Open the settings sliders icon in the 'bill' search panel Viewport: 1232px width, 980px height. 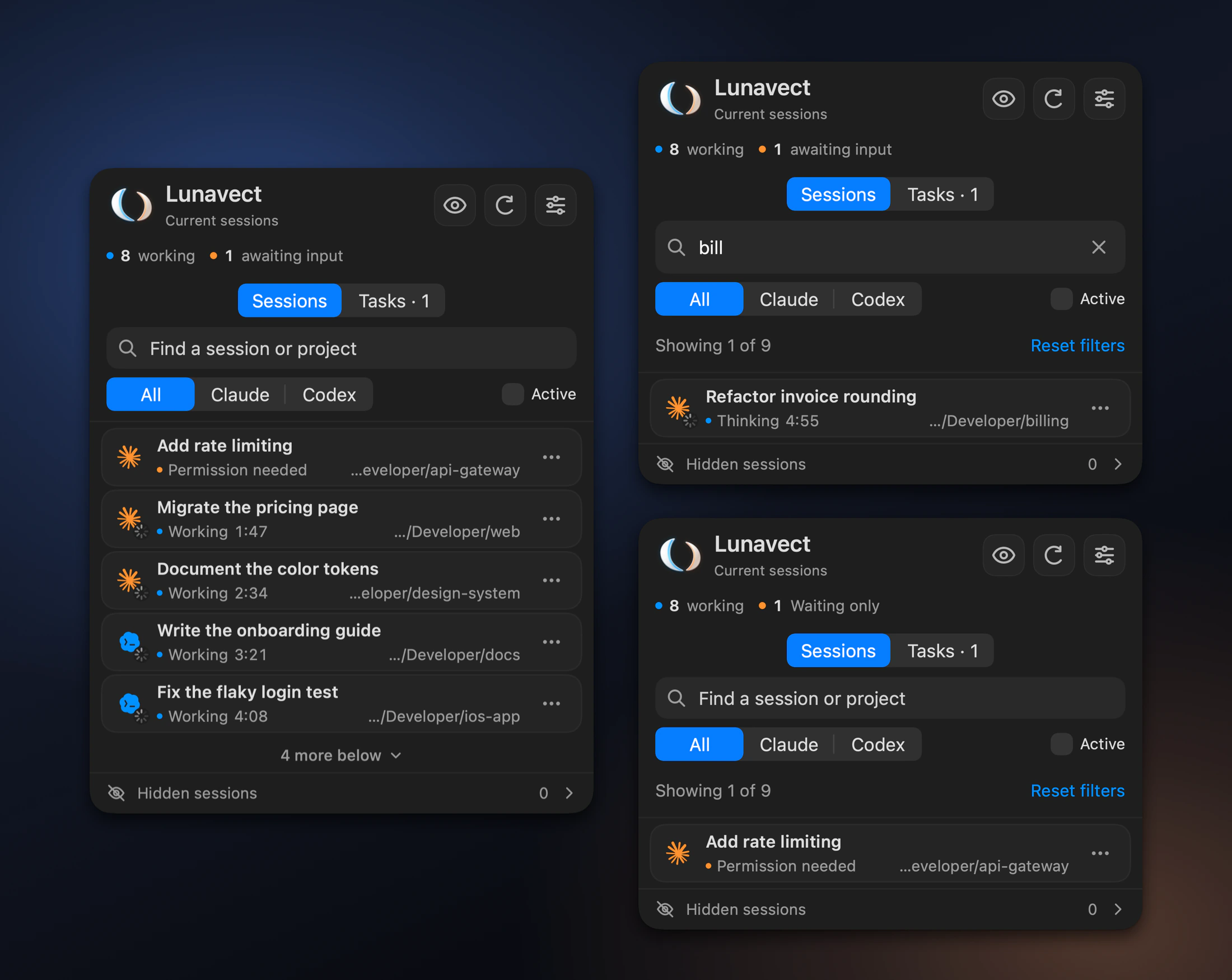[x=1104, y=99]
